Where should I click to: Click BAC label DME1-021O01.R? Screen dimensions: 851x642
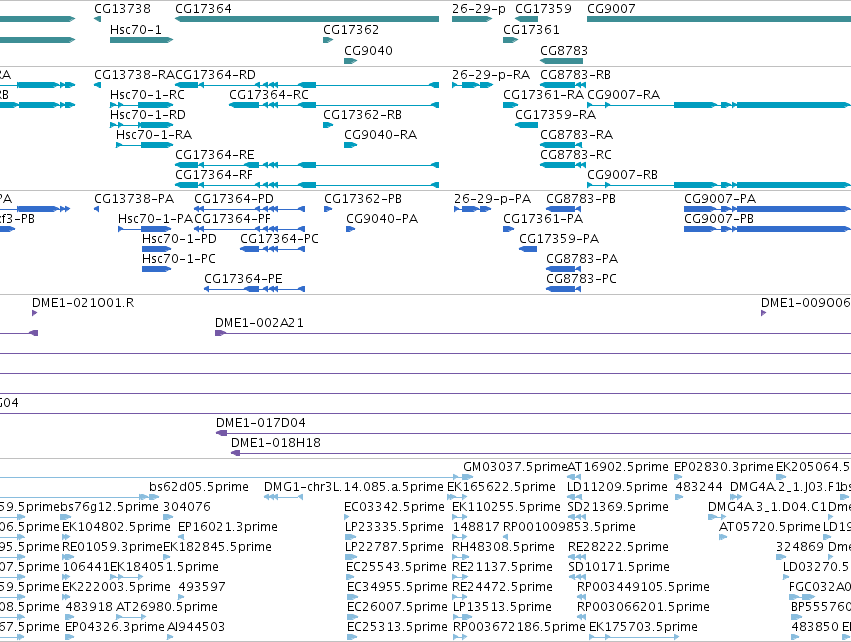pyautogui.click(x=83, y=302)
